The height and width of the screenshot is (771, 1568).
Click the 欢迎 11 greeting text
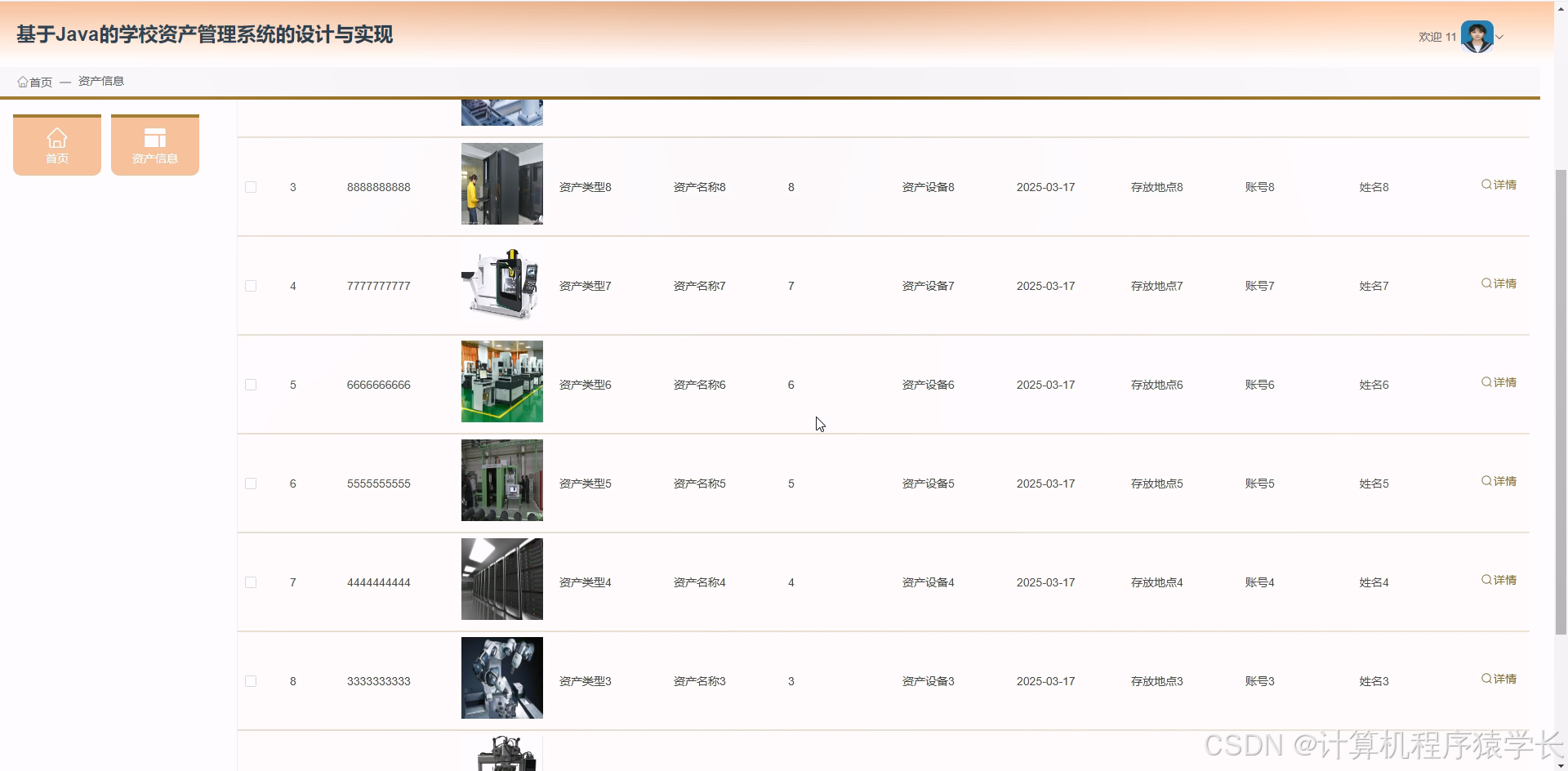coord(1437,37)
